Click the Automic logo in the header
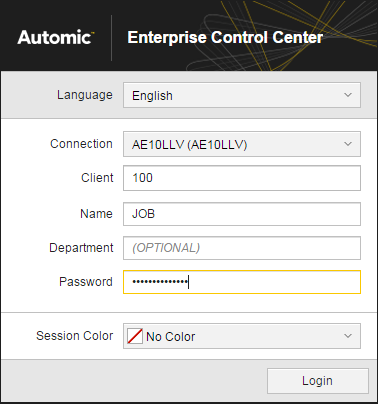 pos(56,37)
